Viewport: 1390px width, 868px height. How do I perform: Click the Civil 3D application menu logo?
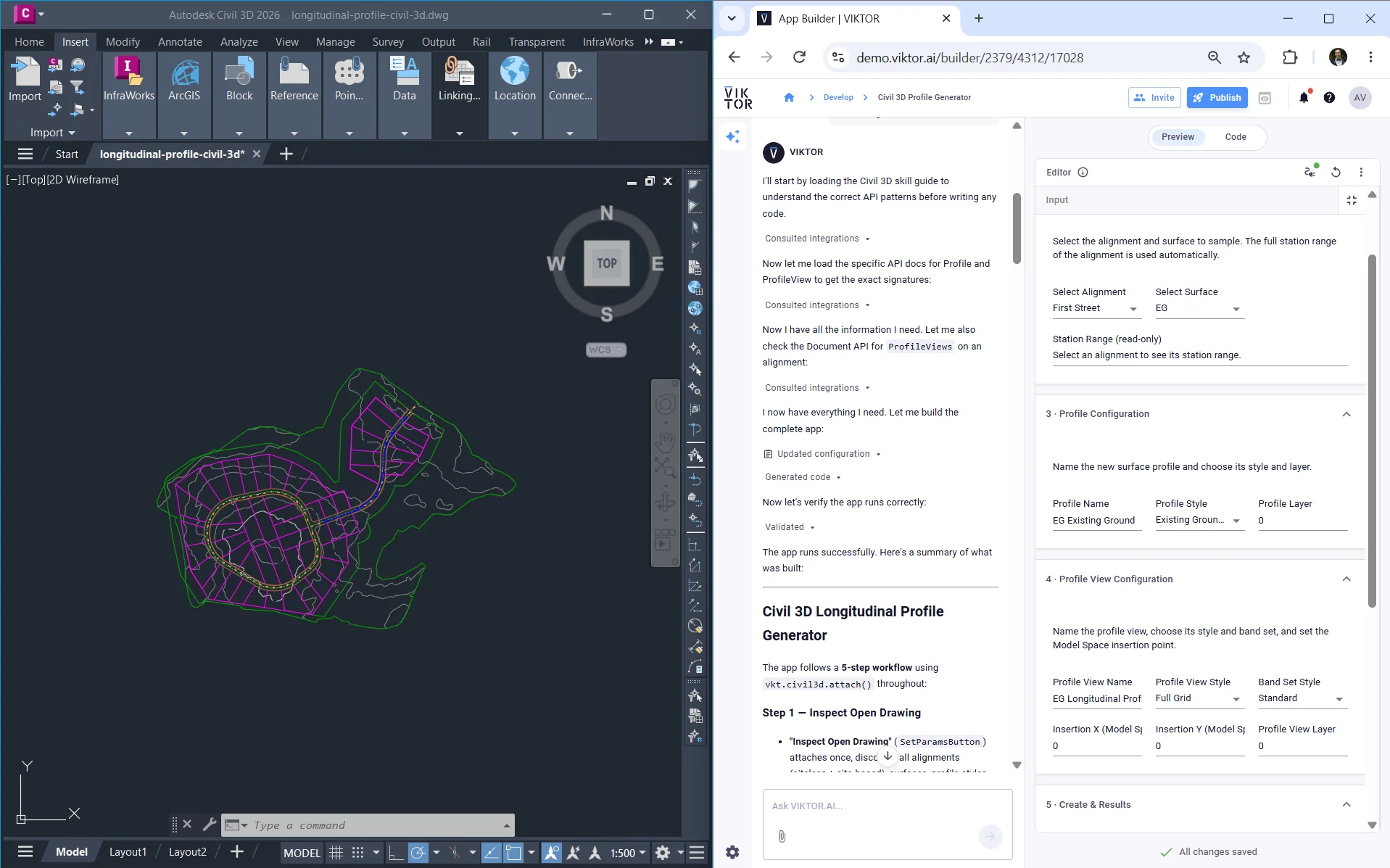25,13
